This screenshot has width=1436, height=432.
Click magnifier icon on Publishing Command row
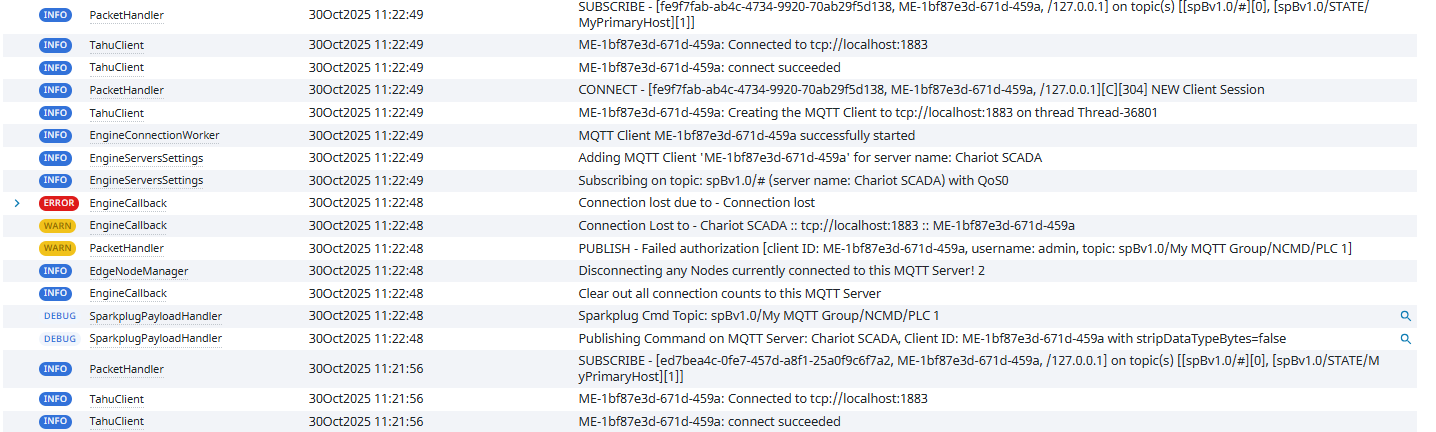point(1405,339)
